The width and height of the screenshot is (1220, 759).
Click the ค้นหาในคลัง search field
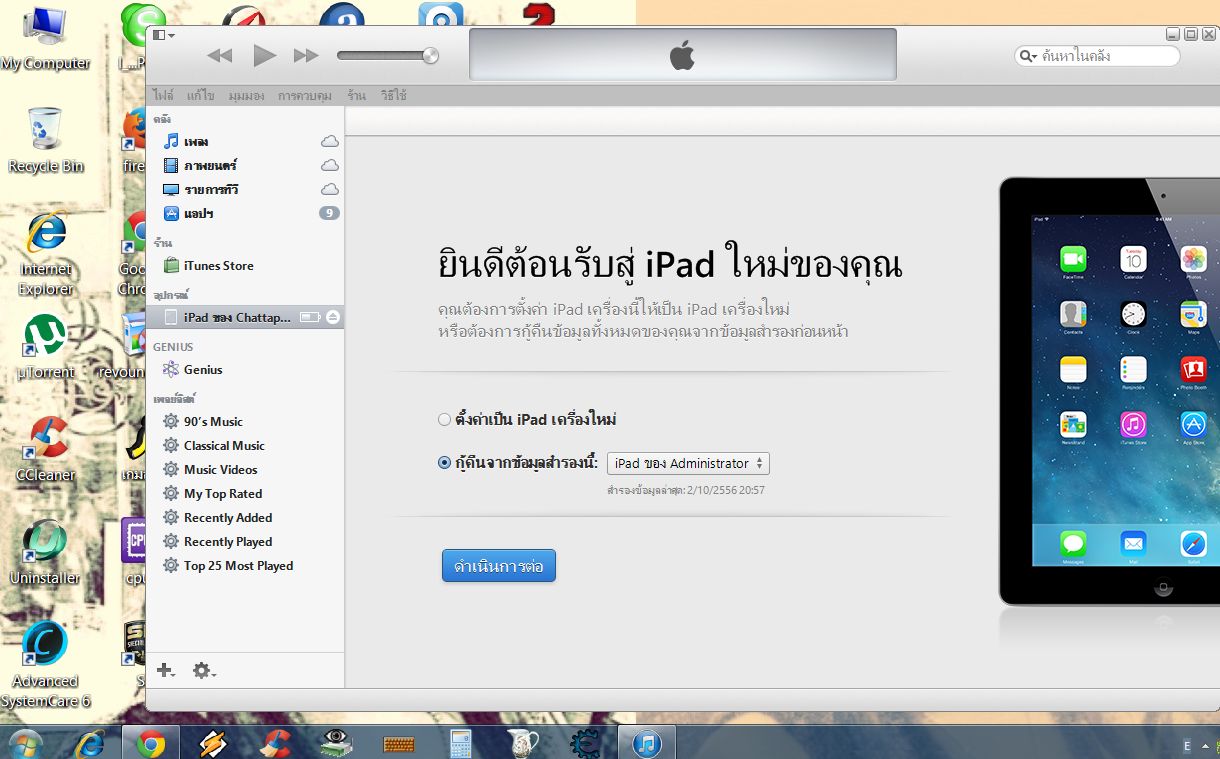coord(1097,56)
